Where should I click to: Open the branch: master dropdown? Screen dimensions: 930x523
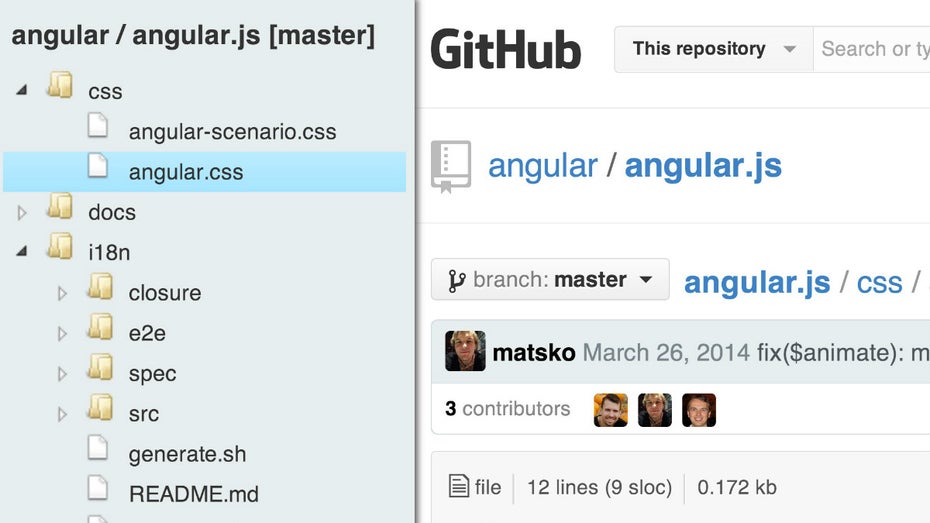coord(550,280)
